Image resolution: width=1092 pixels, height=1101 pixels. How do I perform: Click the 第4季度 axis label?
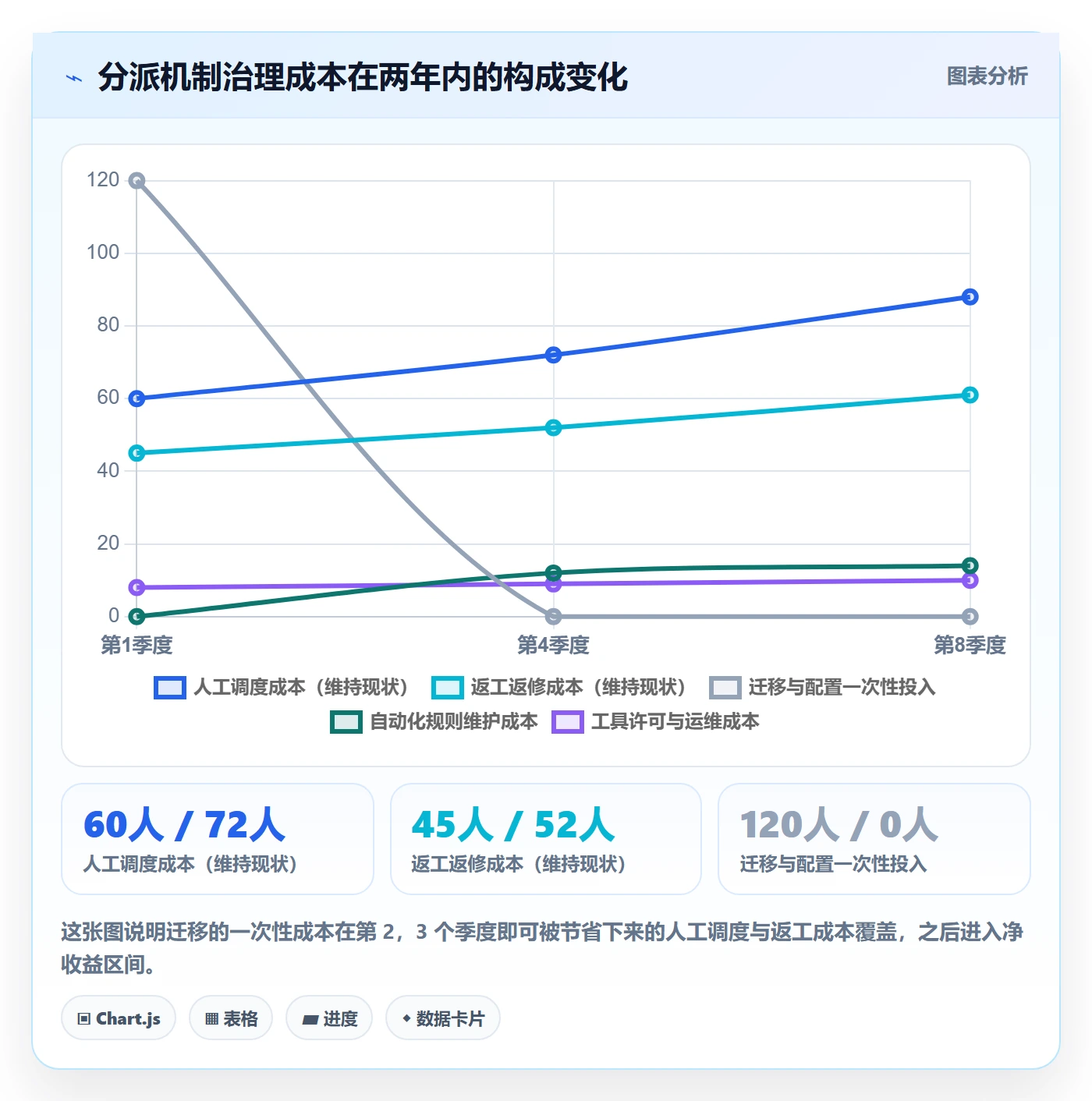(x=553, y=646)
